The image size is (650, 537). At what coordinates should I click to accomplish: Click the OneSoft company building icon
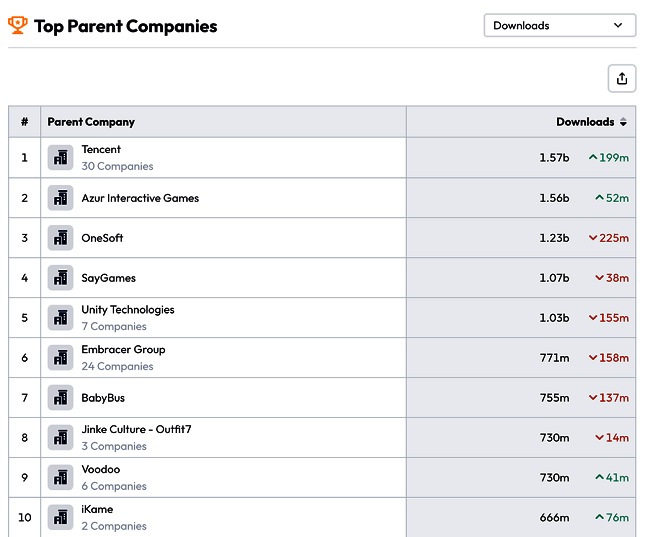pyautogui.click(x=60, y=238)
